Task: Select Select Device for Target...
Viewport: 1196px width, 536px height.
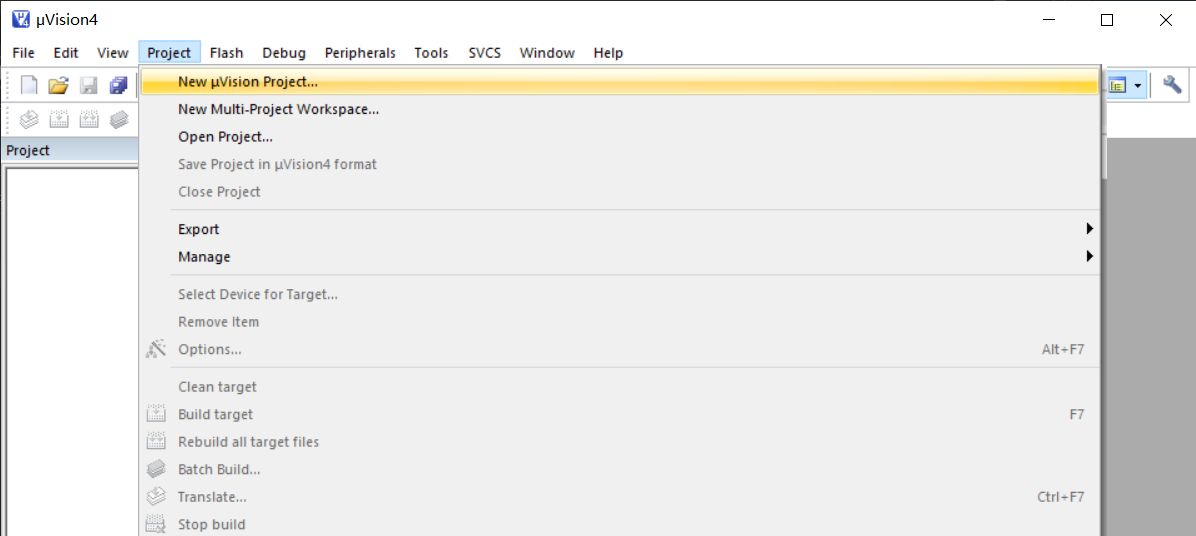Action: (619, 294)
